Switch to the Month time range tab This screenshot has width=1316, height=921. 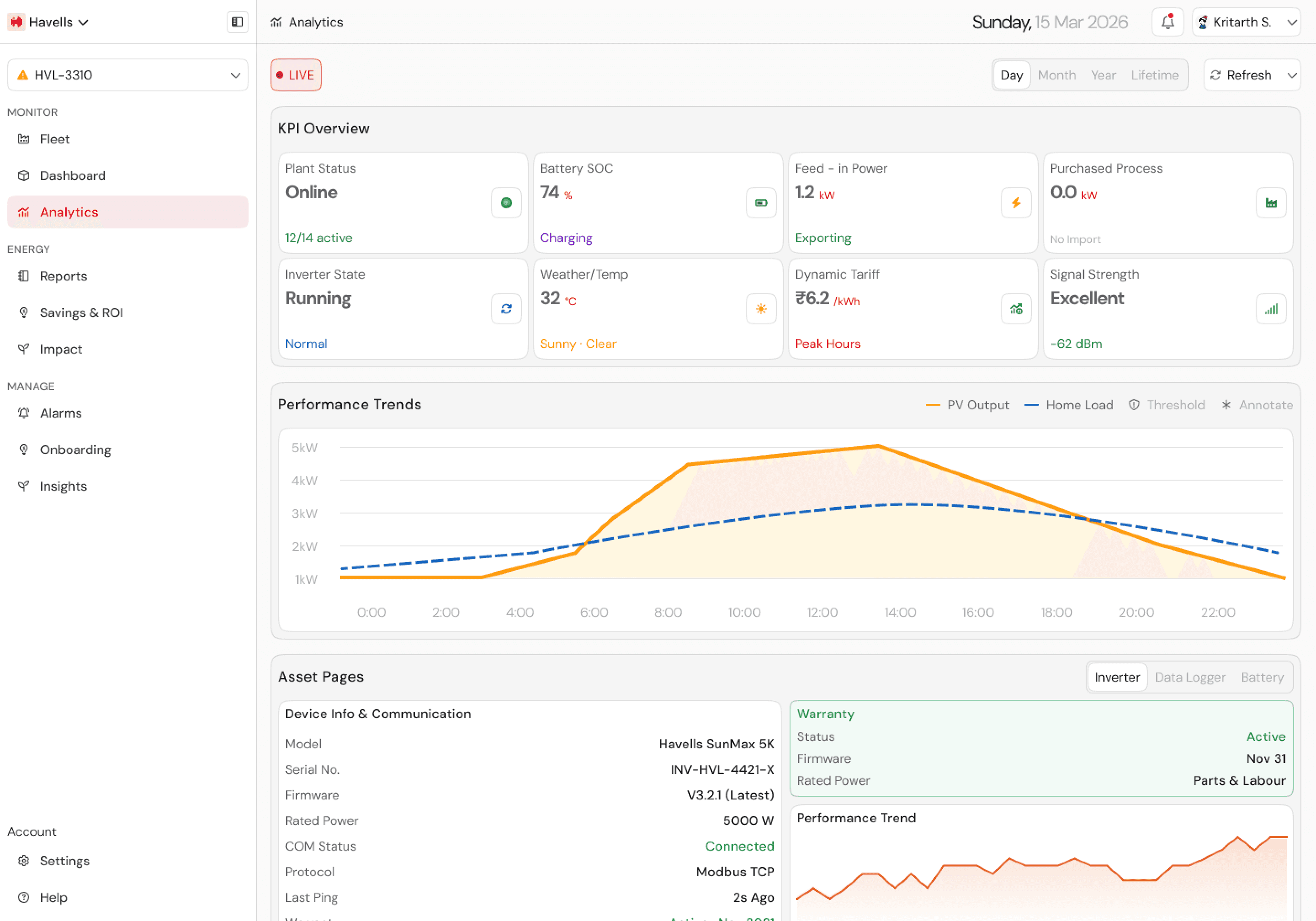pos(1056,75)
